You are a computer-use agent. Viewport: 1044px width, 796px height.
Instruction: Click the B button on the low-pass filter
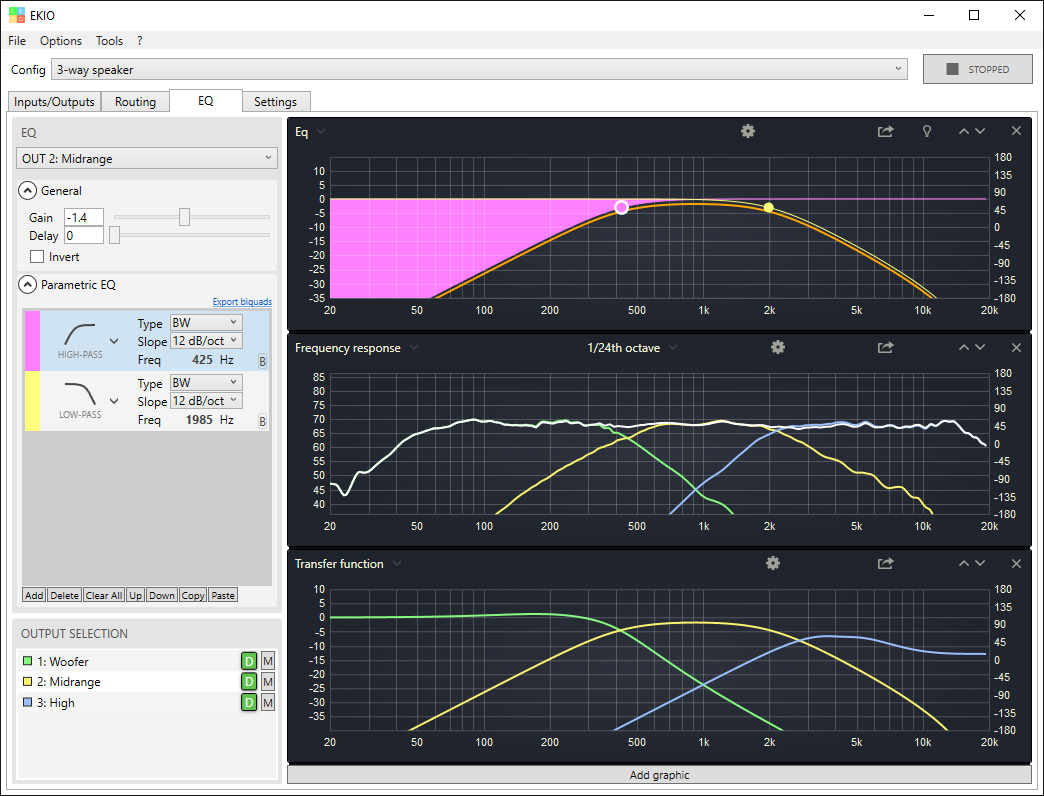(262, 421)
